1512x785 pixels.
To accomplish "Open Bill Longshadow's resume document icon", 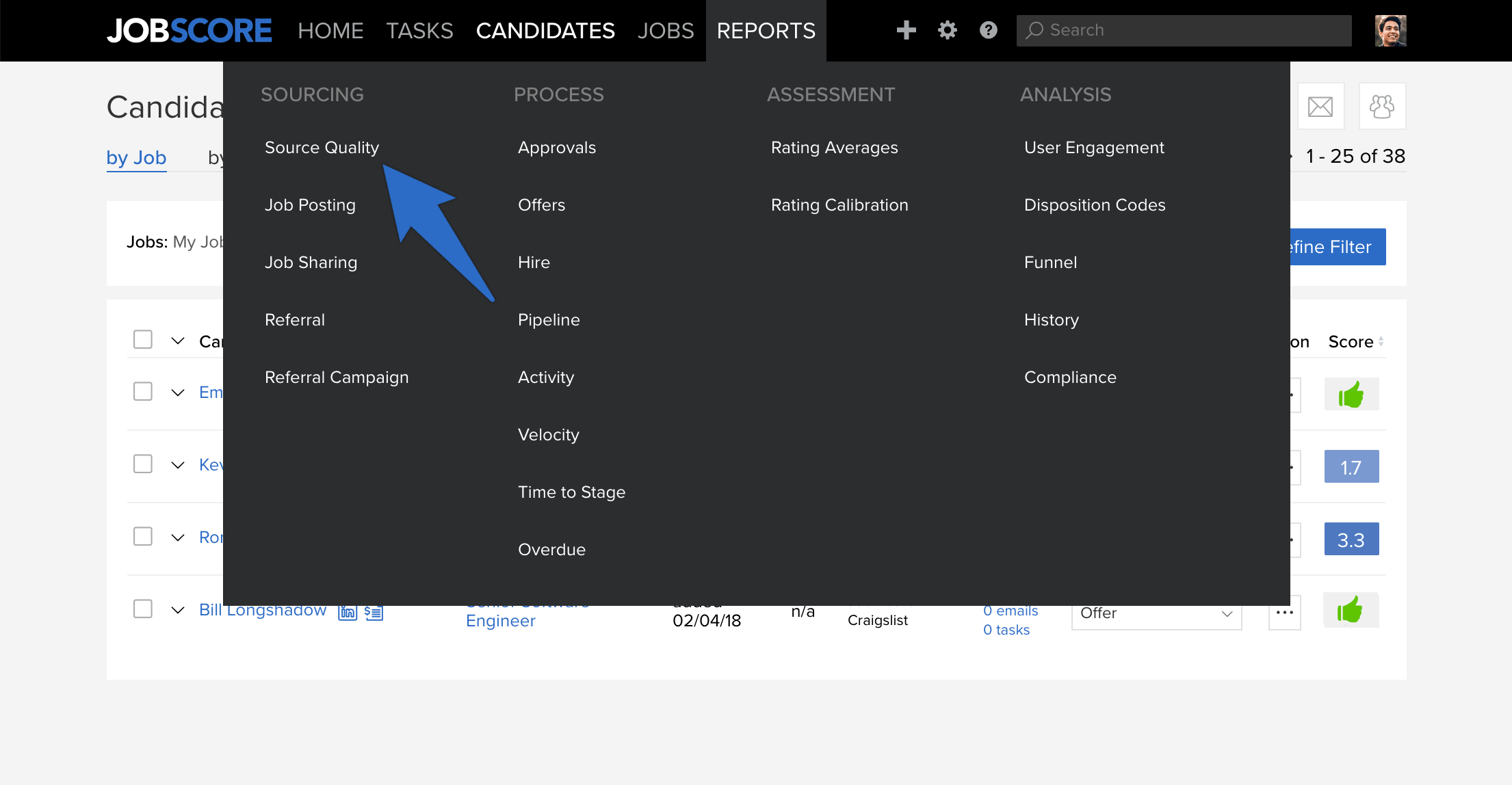I will coord(374,613).
